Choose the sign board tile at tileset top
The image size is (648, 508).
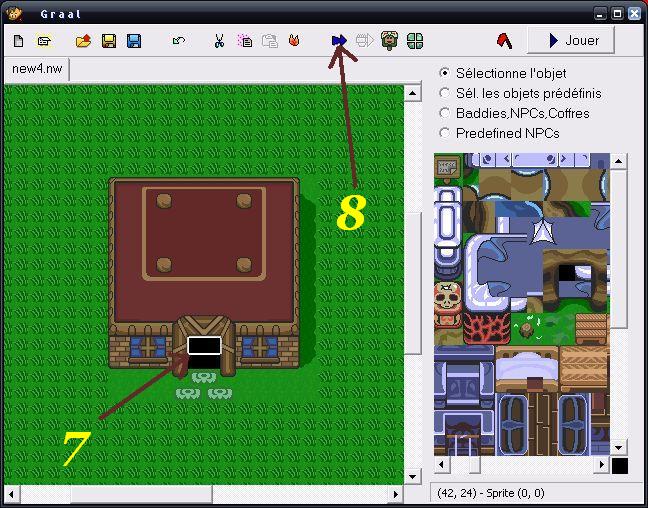pos(447,168)
